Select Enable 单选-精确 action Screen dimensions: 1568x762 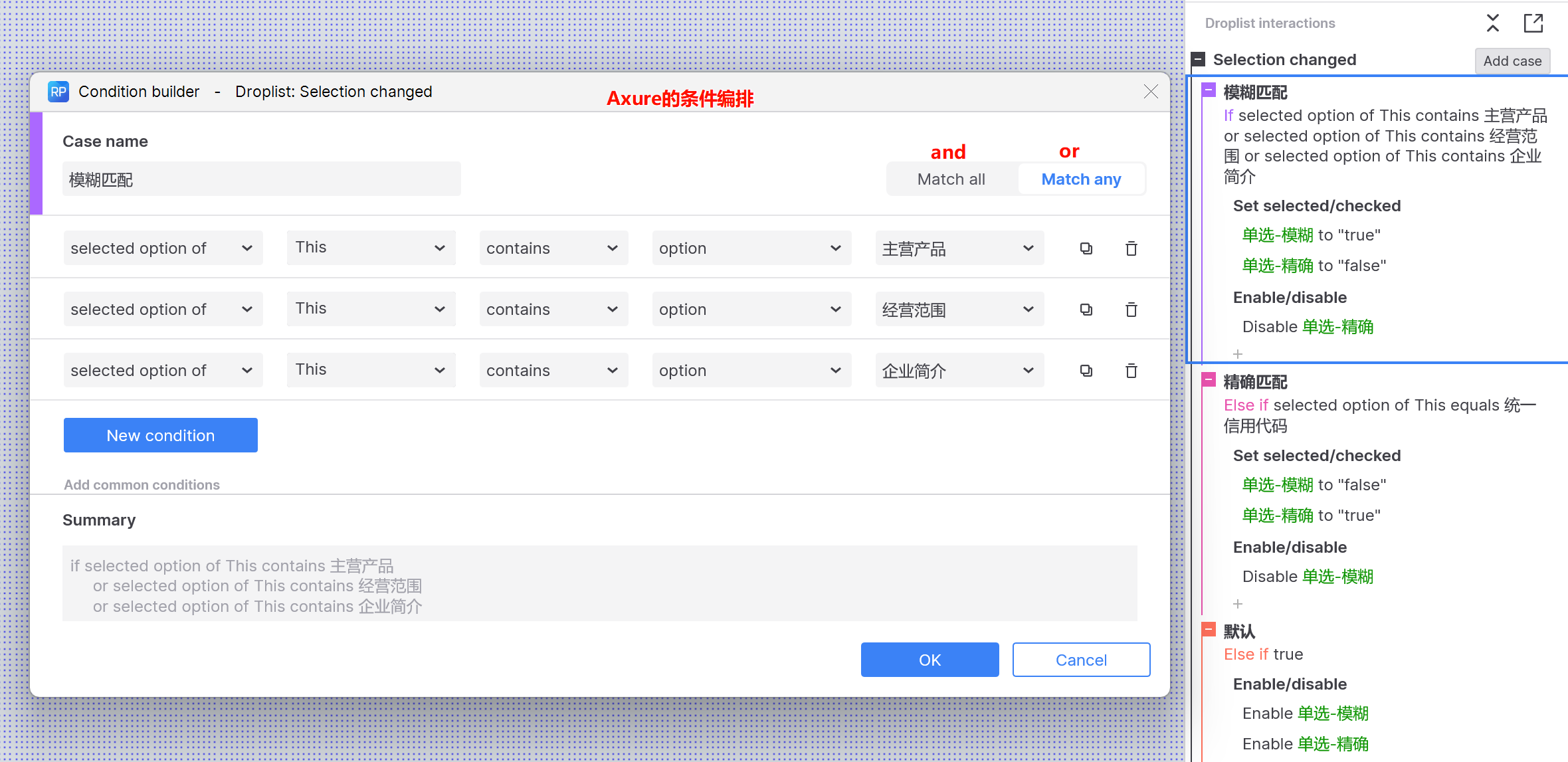(x=1306, y=744)
